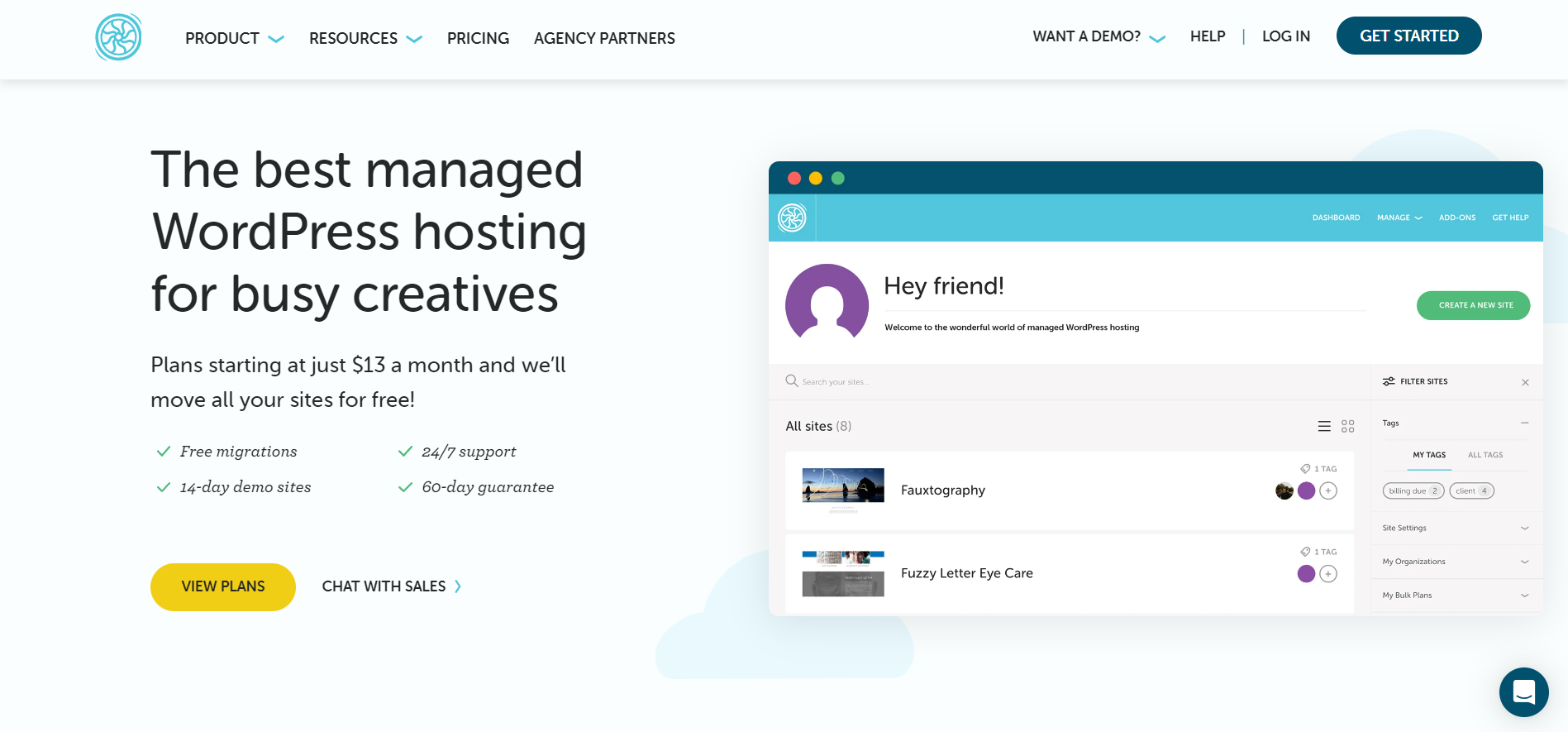Click the Get Started button
Screen dimensions: 1568x732
[1408, 36]
